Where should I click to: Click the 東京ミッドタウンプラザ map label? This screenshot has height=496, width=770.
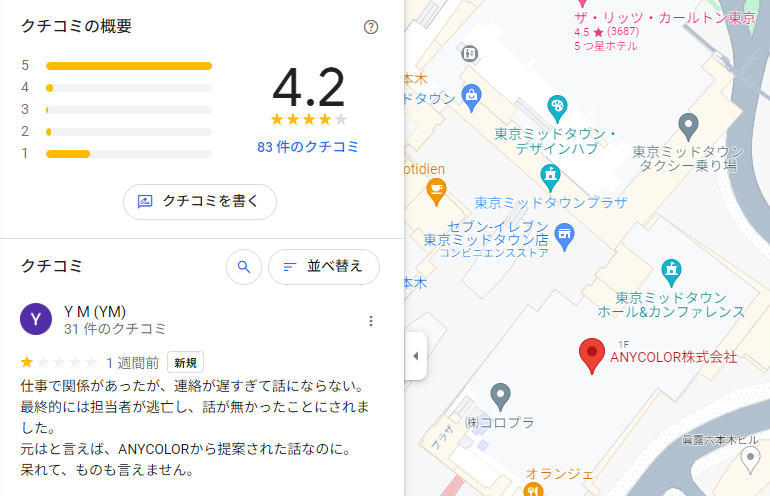click(551, 202)
